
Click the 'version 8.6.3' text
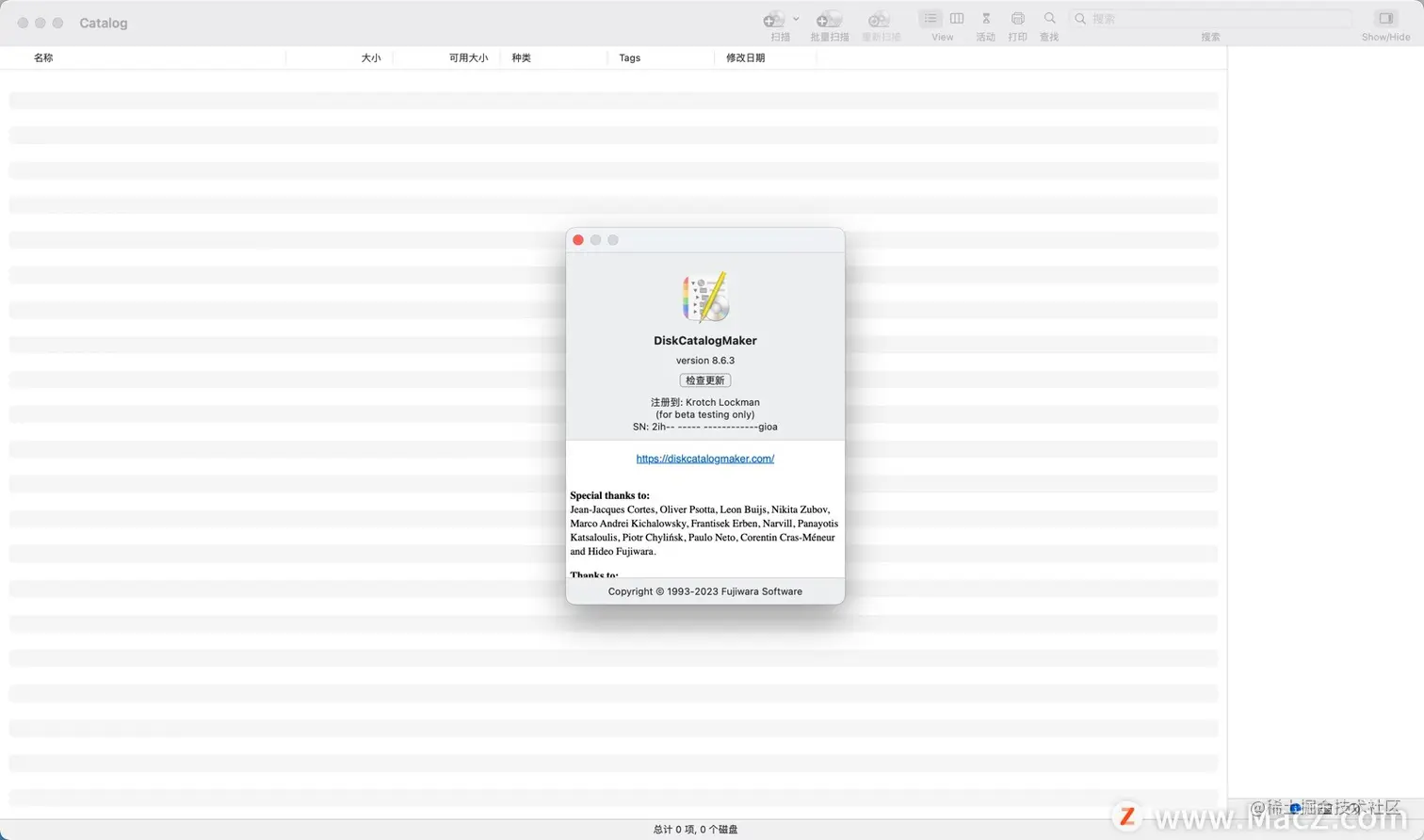[705, 361]
